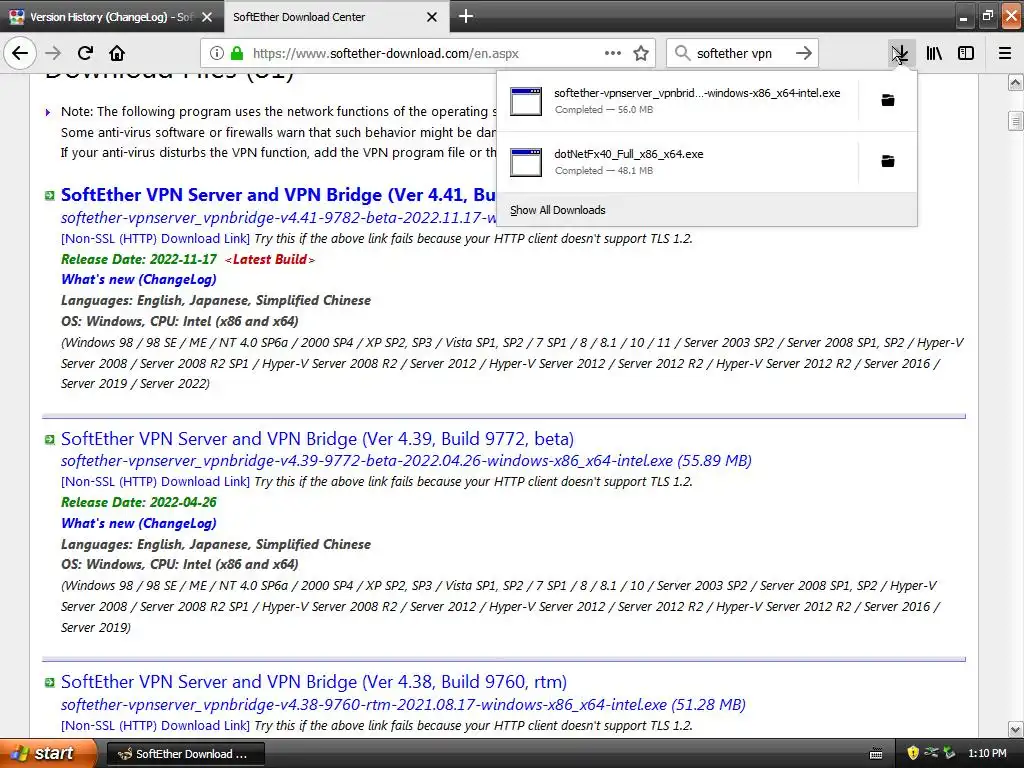This screenshot has width=1024, height=768.
Task: Click the forward navigation arrow
Action: (53, 53)
